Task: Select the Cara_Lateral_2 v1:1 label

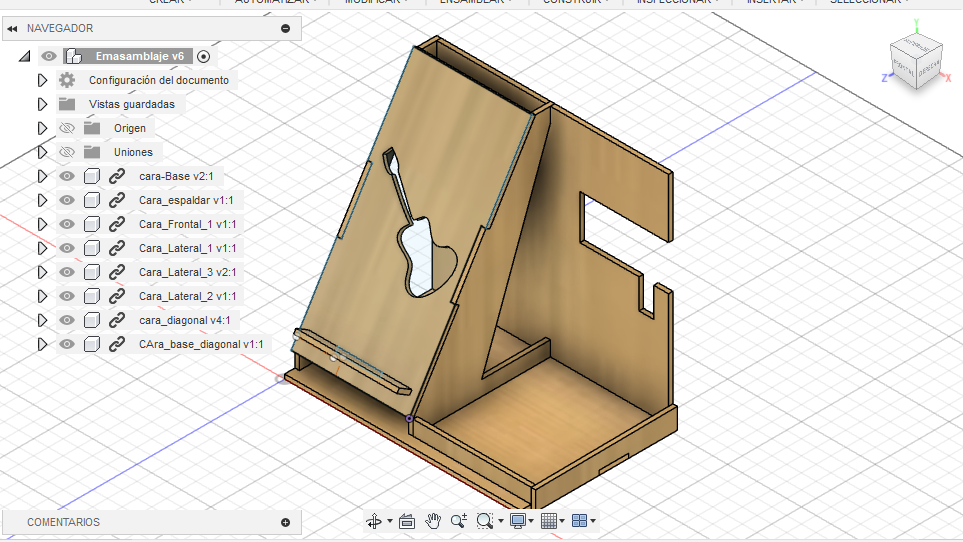Action: coord(187,296)
